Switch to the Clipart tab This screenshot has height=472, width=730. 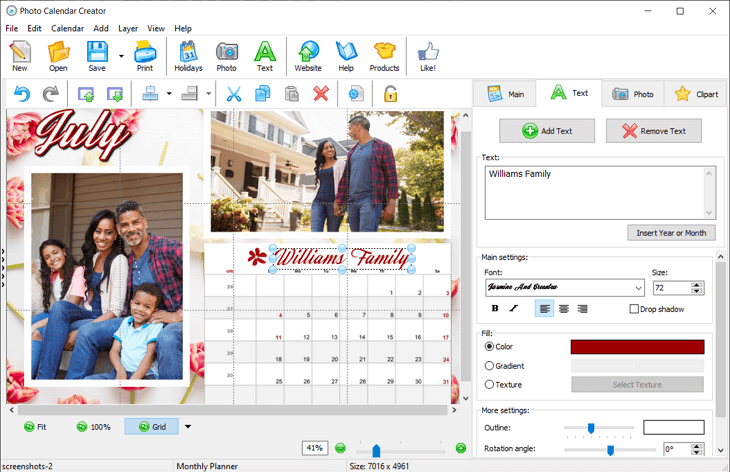[695, 94]
